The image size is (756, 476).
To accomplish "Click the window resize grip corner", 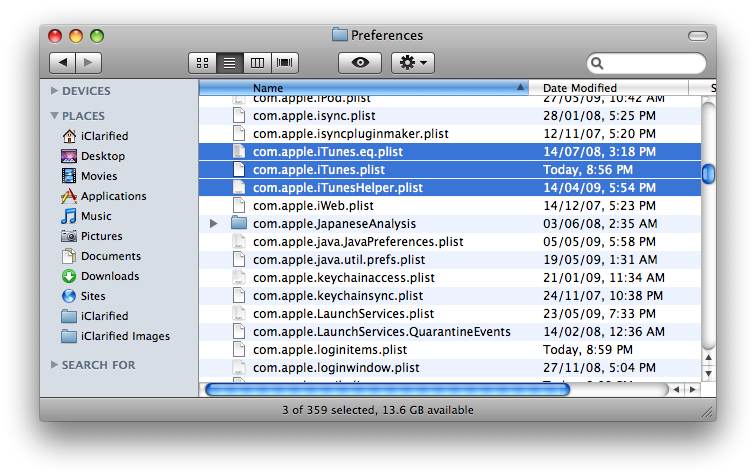I will (x=707, y=411).
